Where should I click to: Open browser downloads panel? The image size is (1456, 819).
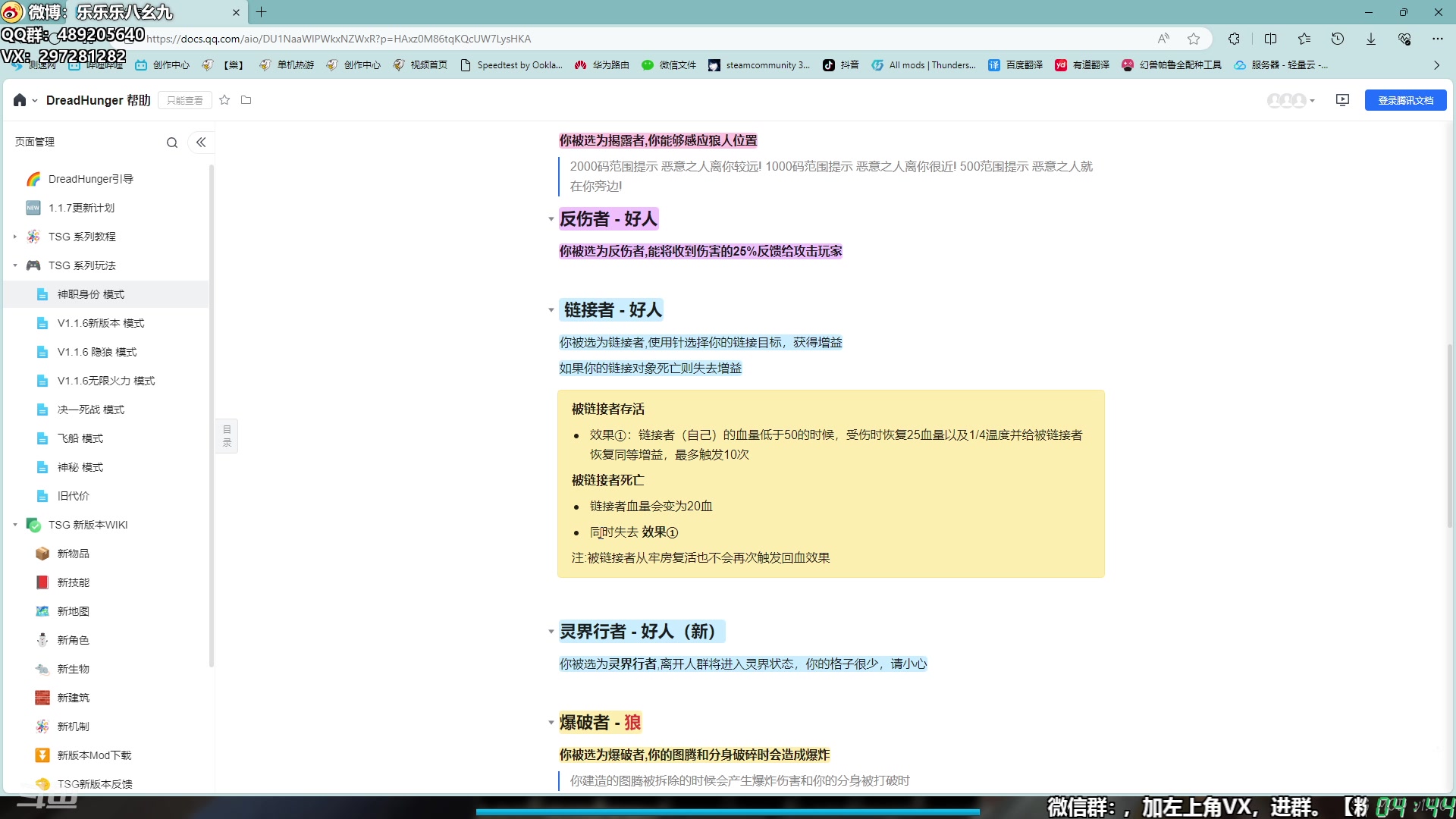pos(1371,39)
